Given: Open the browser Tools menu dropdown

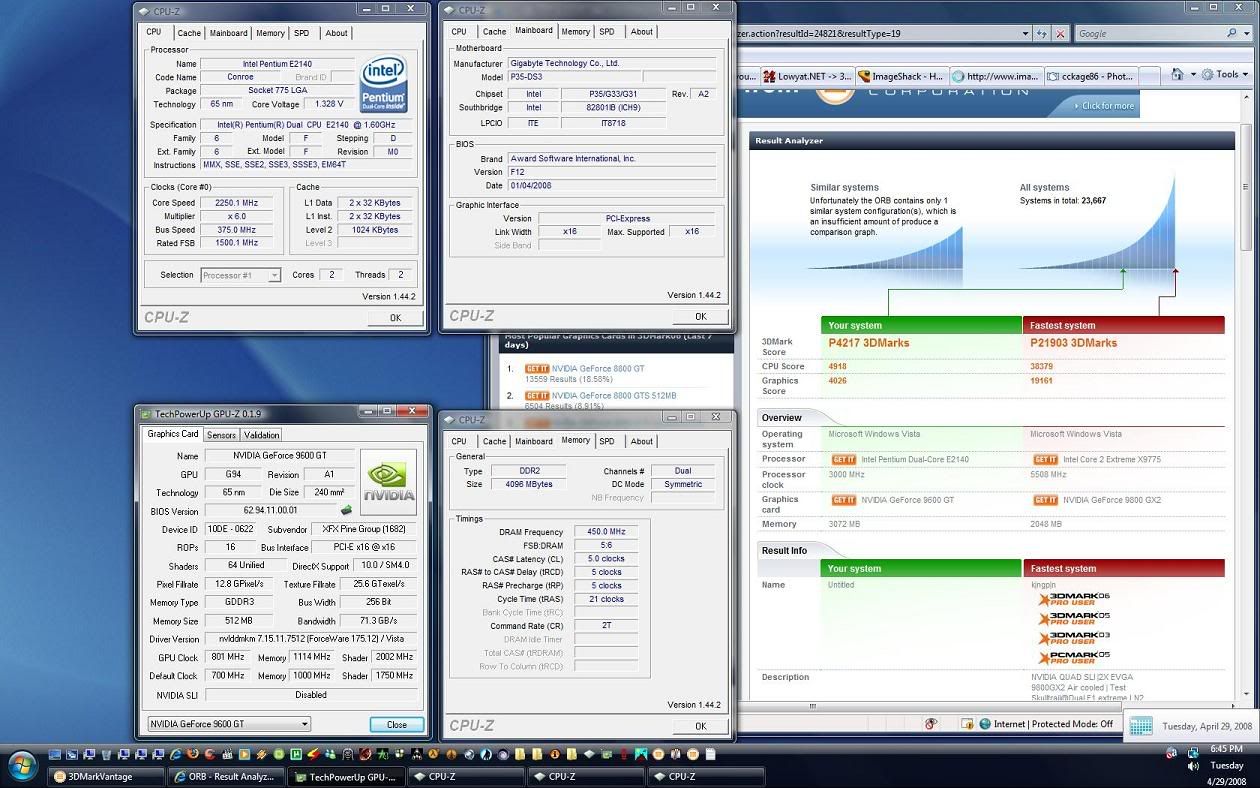Looking at the screenshot, I should click(x=1225, y=75).
